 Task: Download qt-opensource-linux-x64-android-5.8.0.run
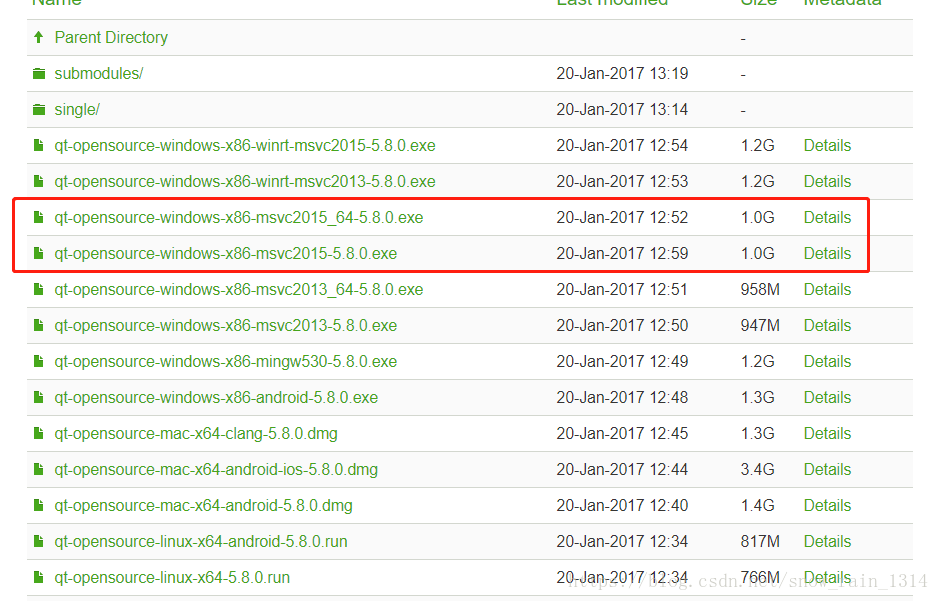pos(201,542)
